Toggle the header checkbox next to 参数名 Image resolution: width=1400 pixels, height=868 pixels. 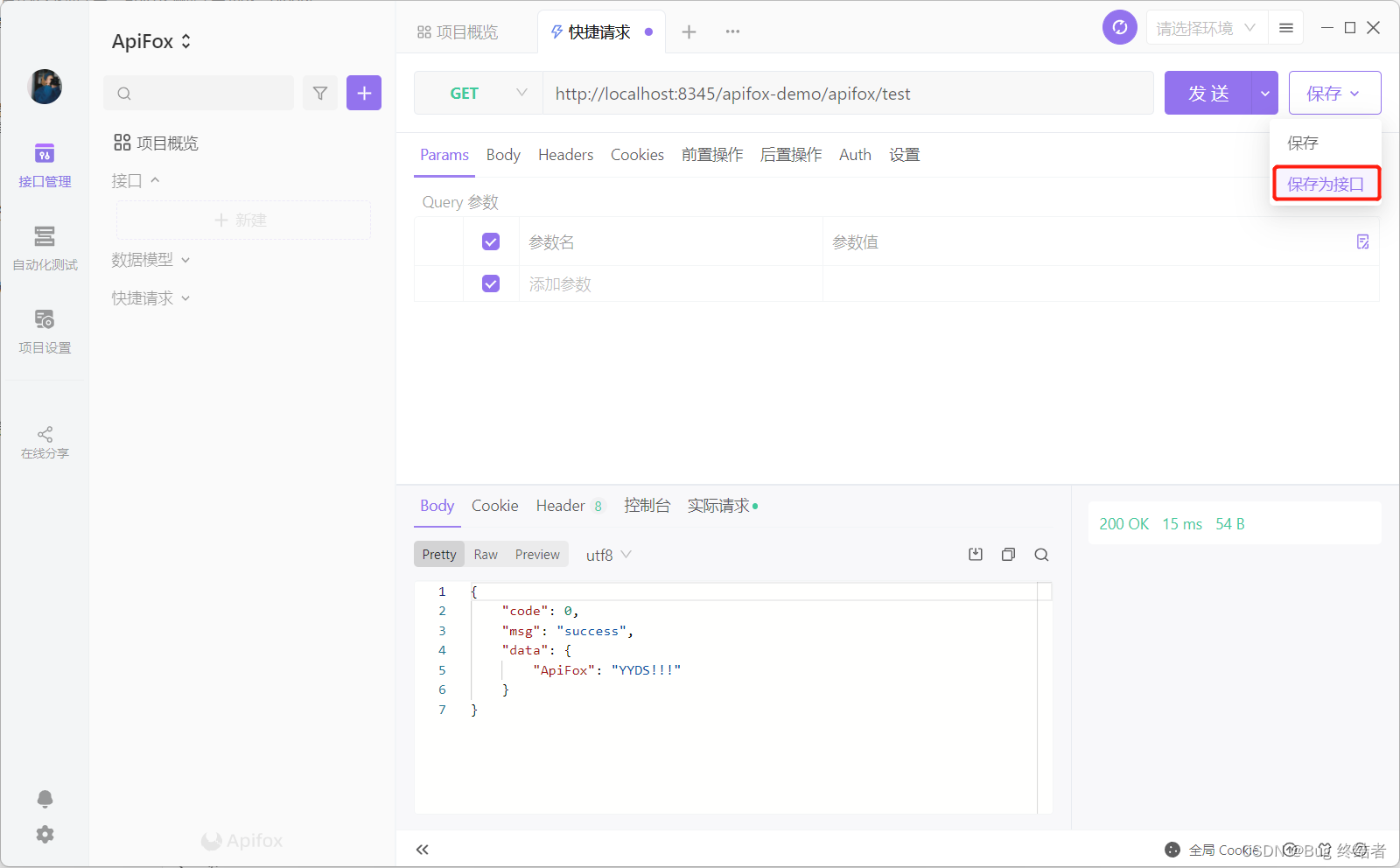pyautogui.click(x=491, y=241)
